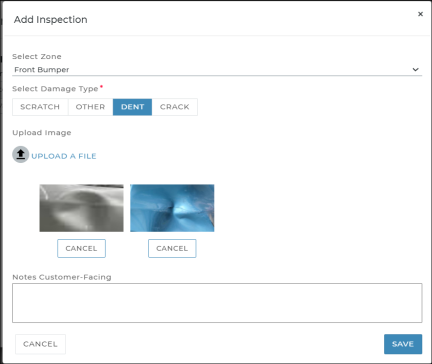
Task: Click the Select Damage Type label
Action: [55, 89]
